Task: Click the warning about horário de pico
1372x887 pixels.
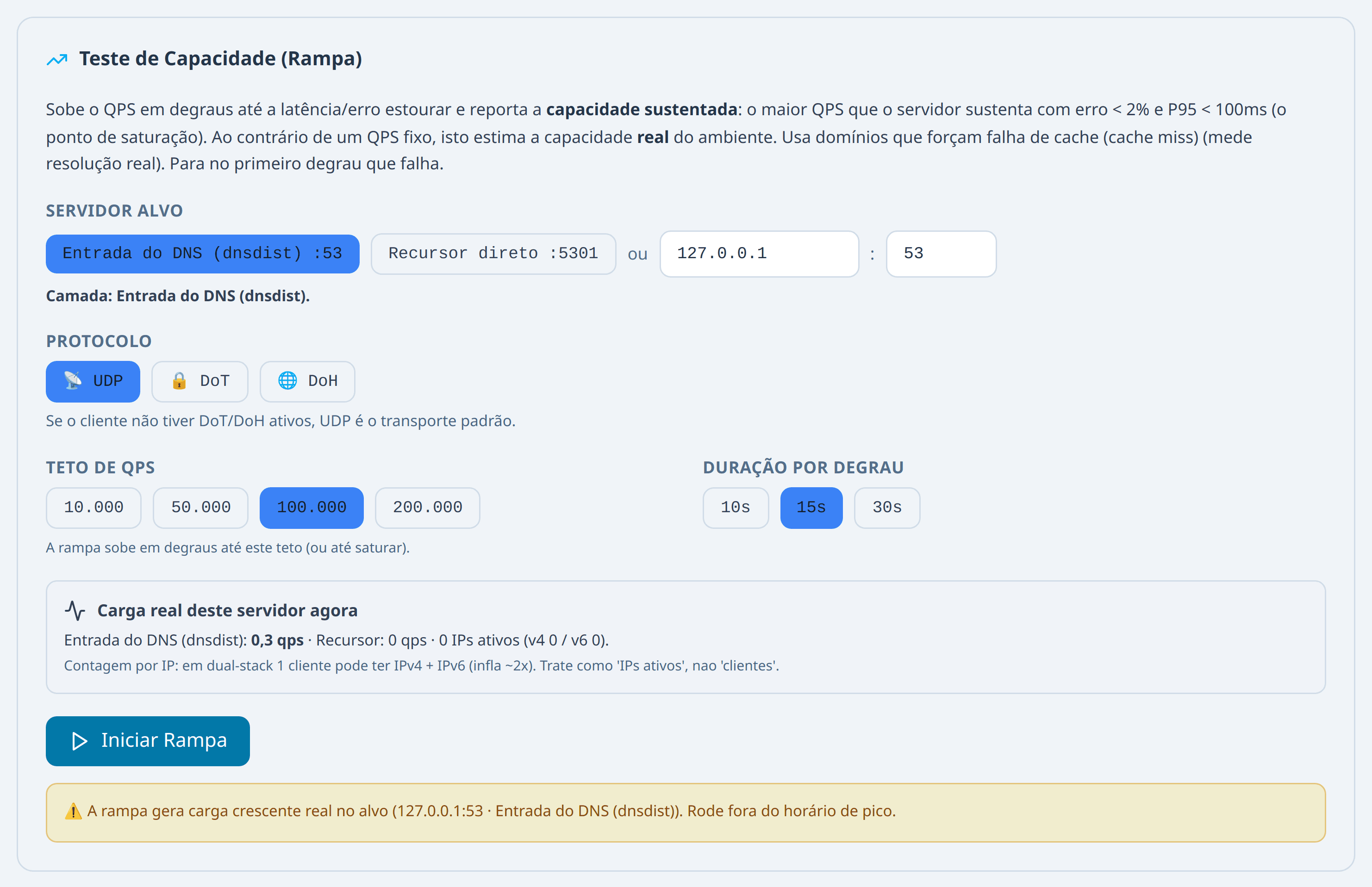Action: [492, 812]
